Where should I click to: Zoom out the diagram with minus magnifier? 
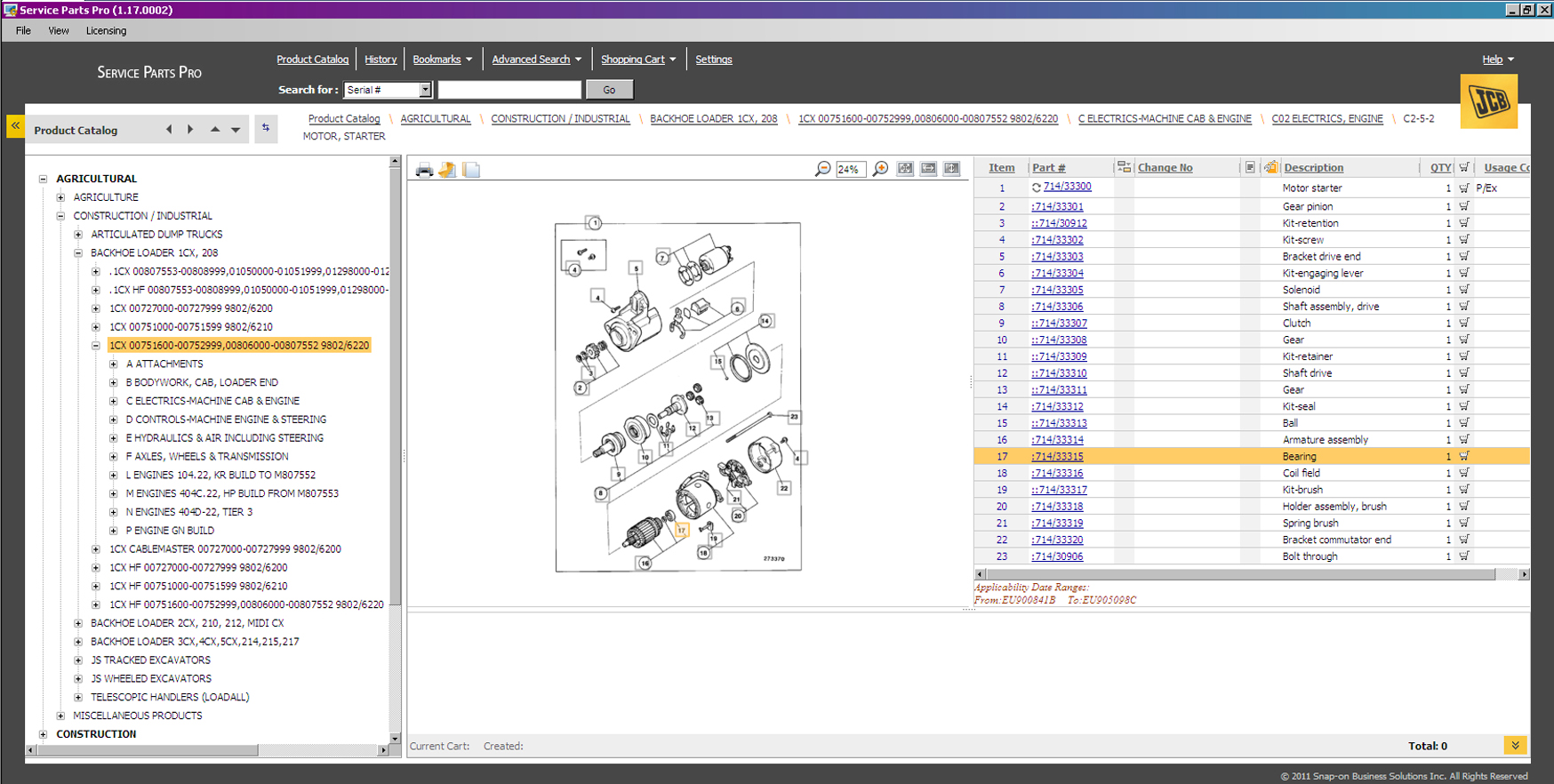(x=822, y=169)
